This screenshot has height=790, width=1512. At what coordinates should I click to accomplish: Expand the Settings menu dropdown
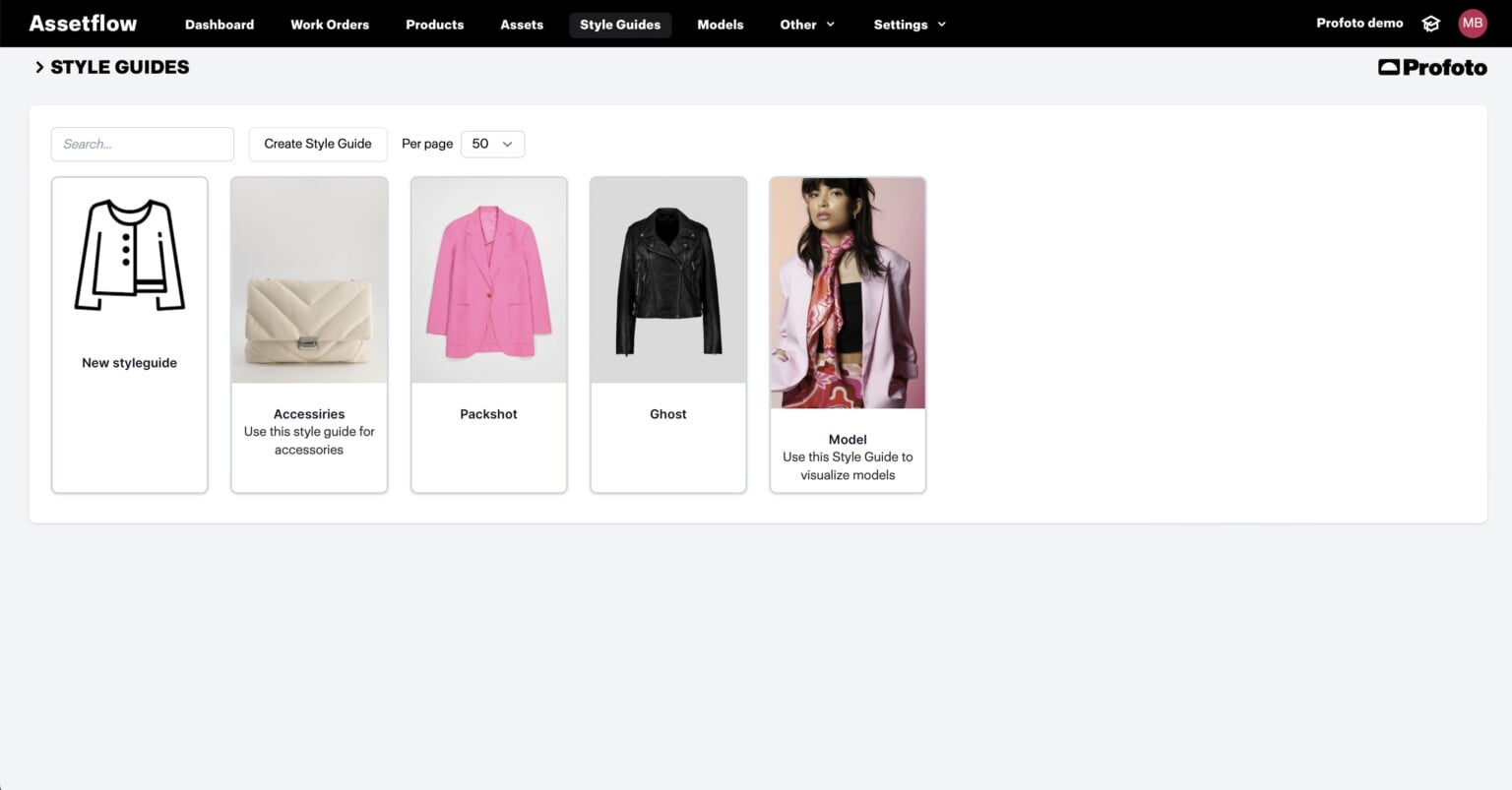pyautogui.click(x=910, y=25)
